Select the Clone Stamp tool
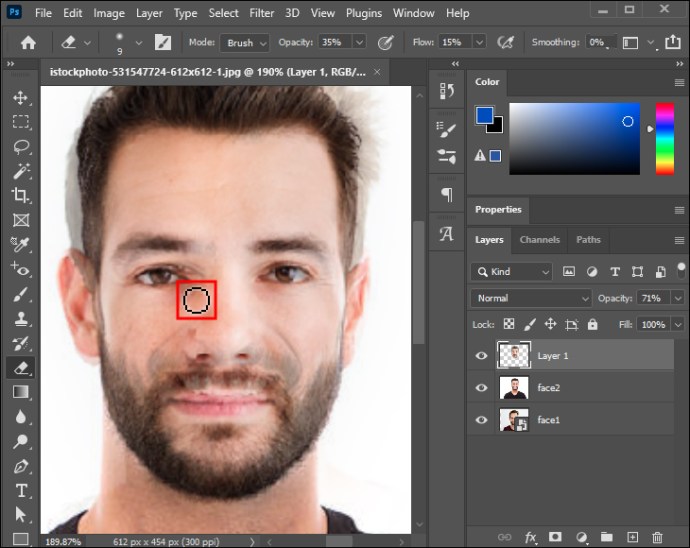 (x=21, y=319)
